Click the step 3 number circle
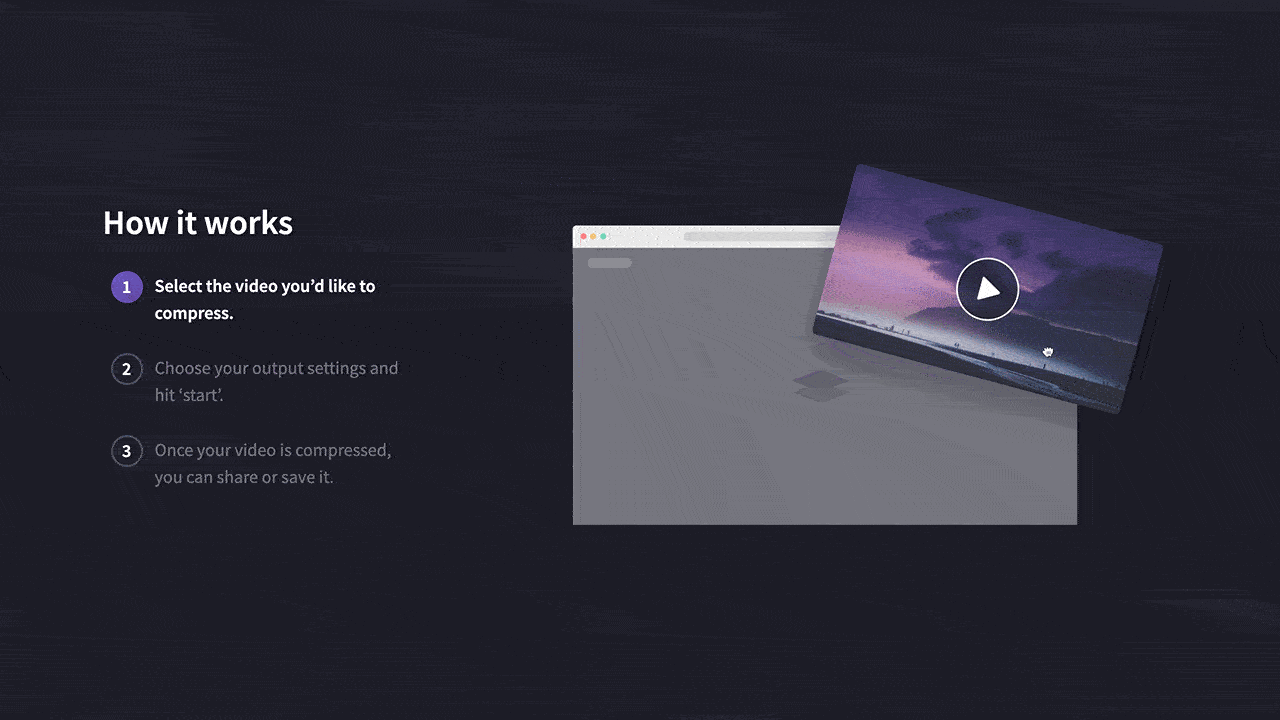 click(x=126, y=451)
